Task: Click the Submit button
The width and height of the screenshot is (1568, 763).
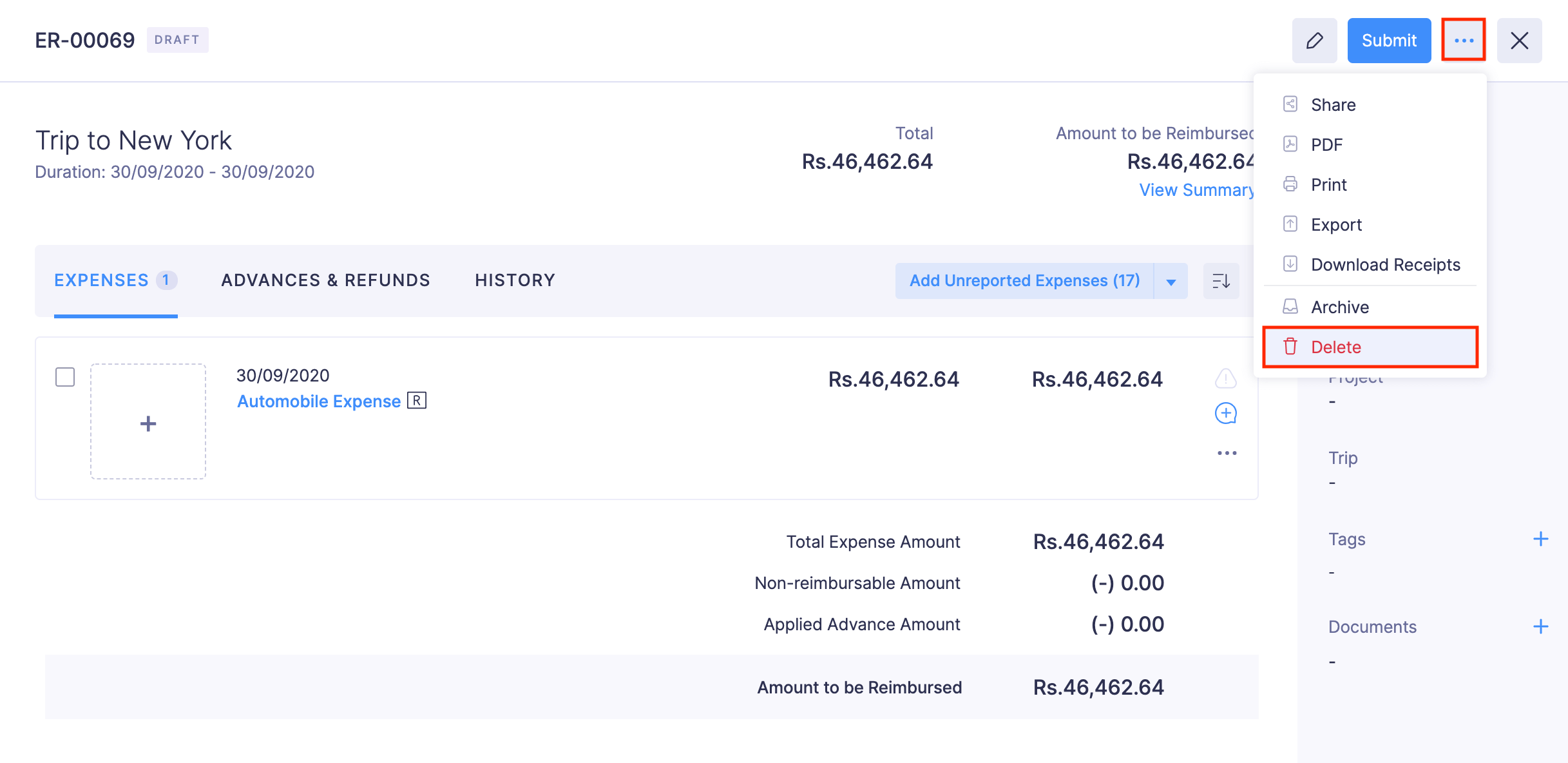Action: 1388,40
